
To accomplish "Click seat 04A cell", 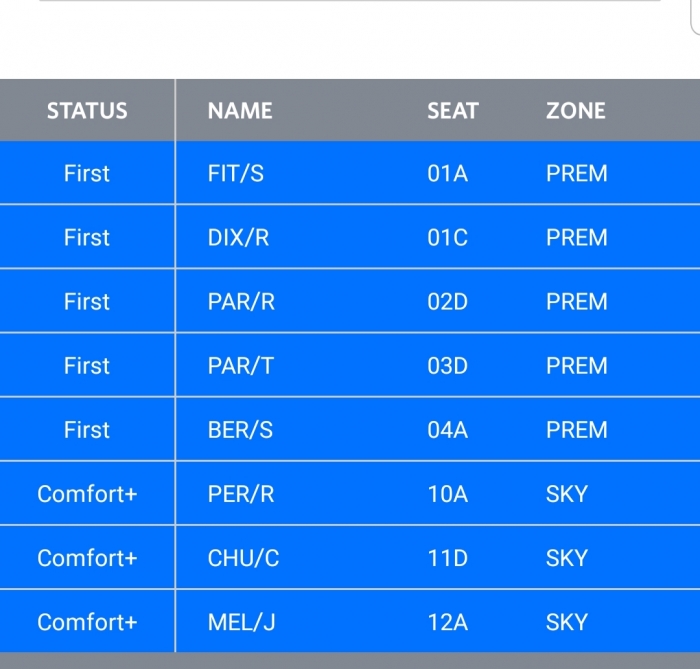I will [447, 430].
